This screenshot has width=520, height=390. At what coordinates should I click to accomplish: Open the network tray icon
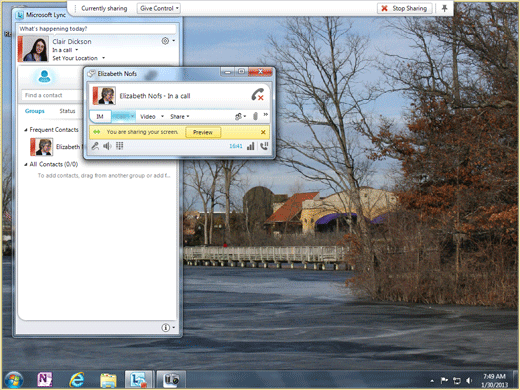(x=456, y=380)
